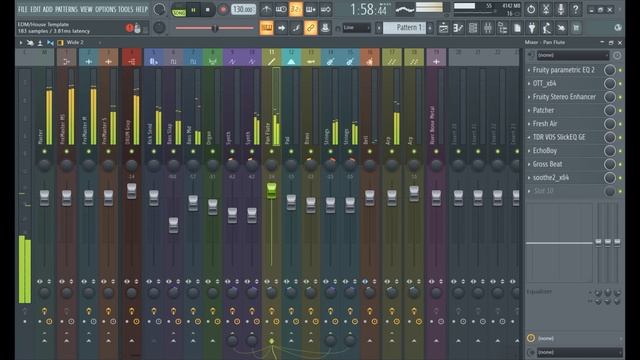
Task: Mute the Drum group track LED
Action: (x=131, y=151)
